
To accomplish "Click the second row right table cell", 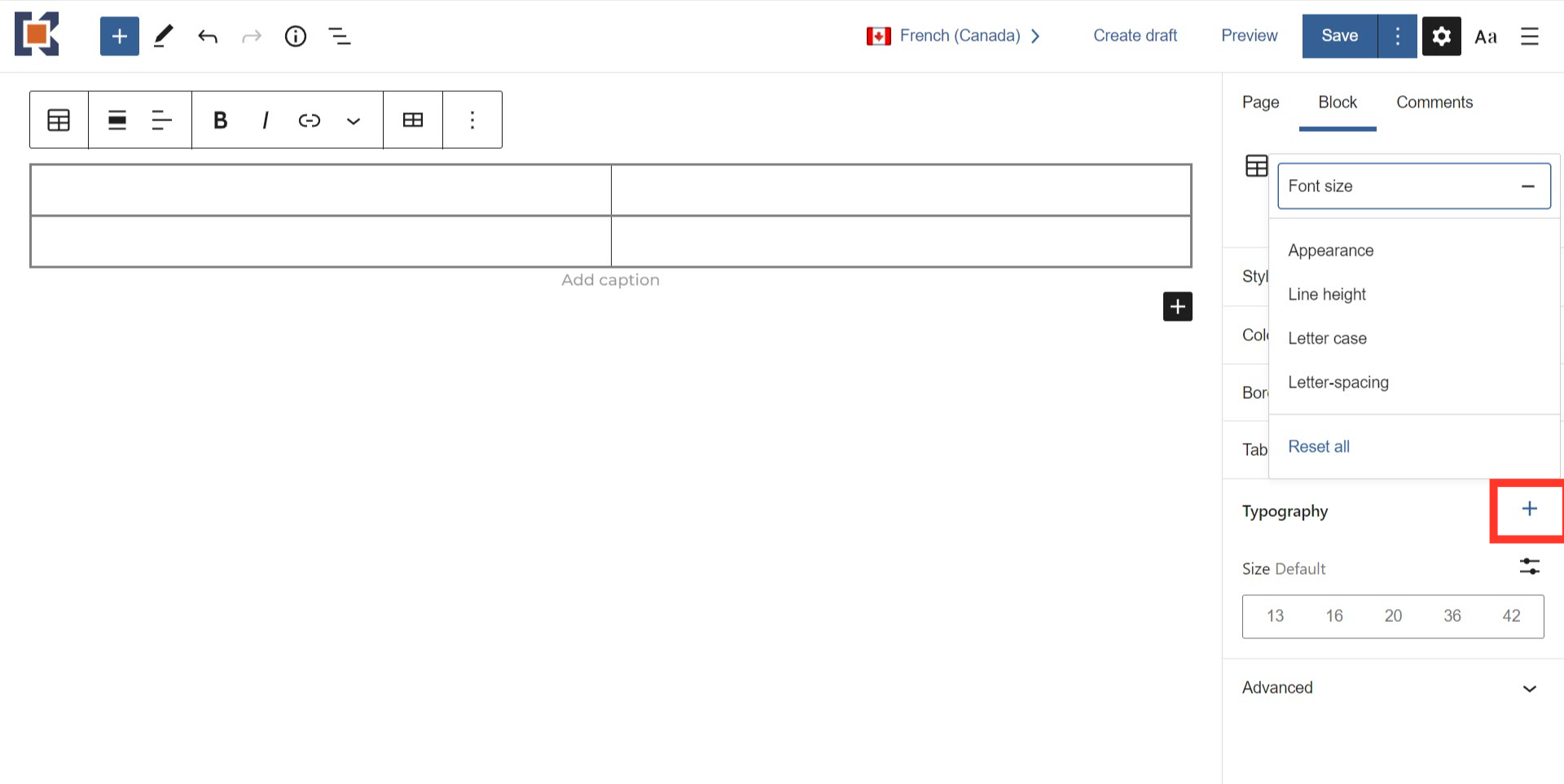I will [x=901, y=242].
